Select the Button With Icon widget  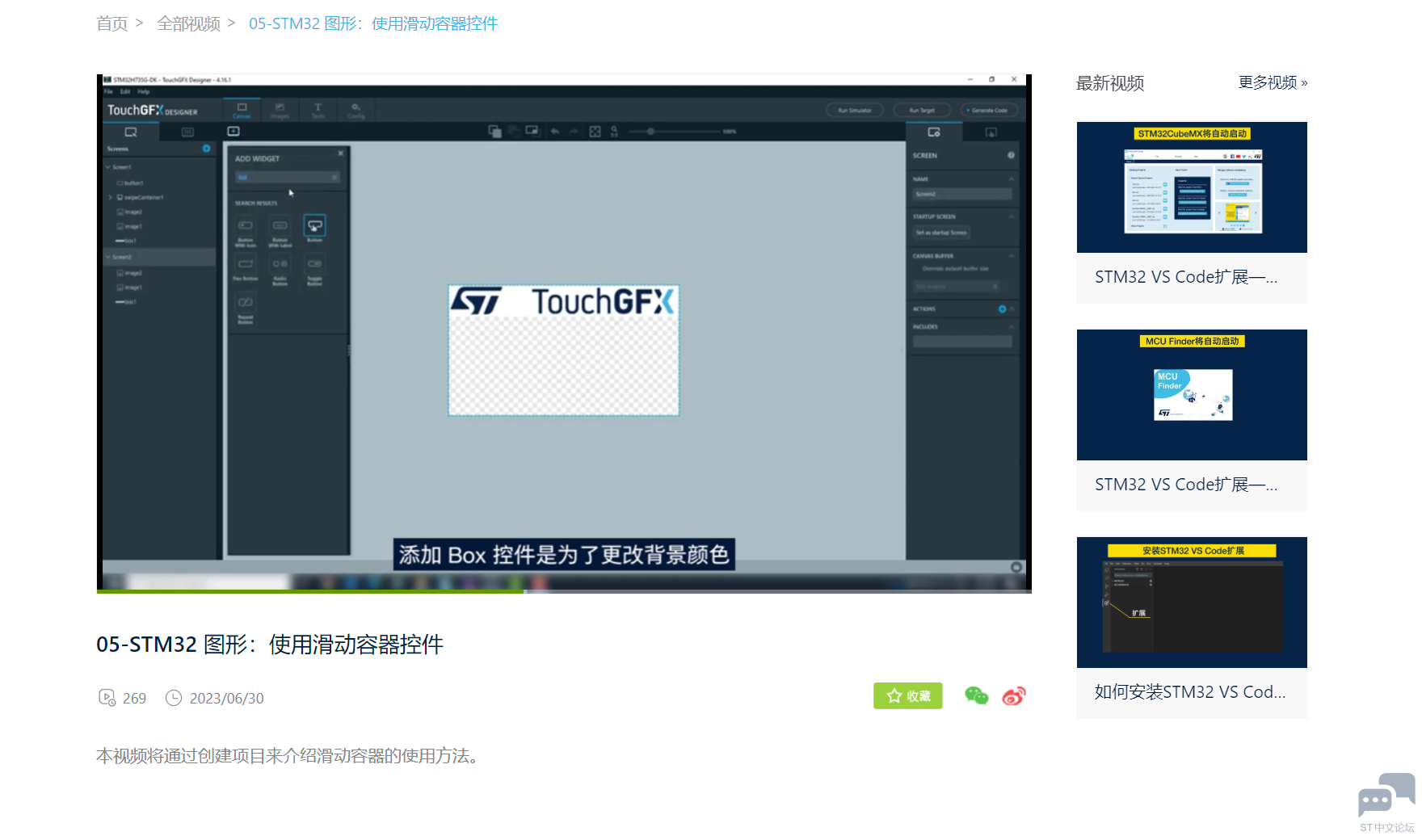(x=246, y=229)
